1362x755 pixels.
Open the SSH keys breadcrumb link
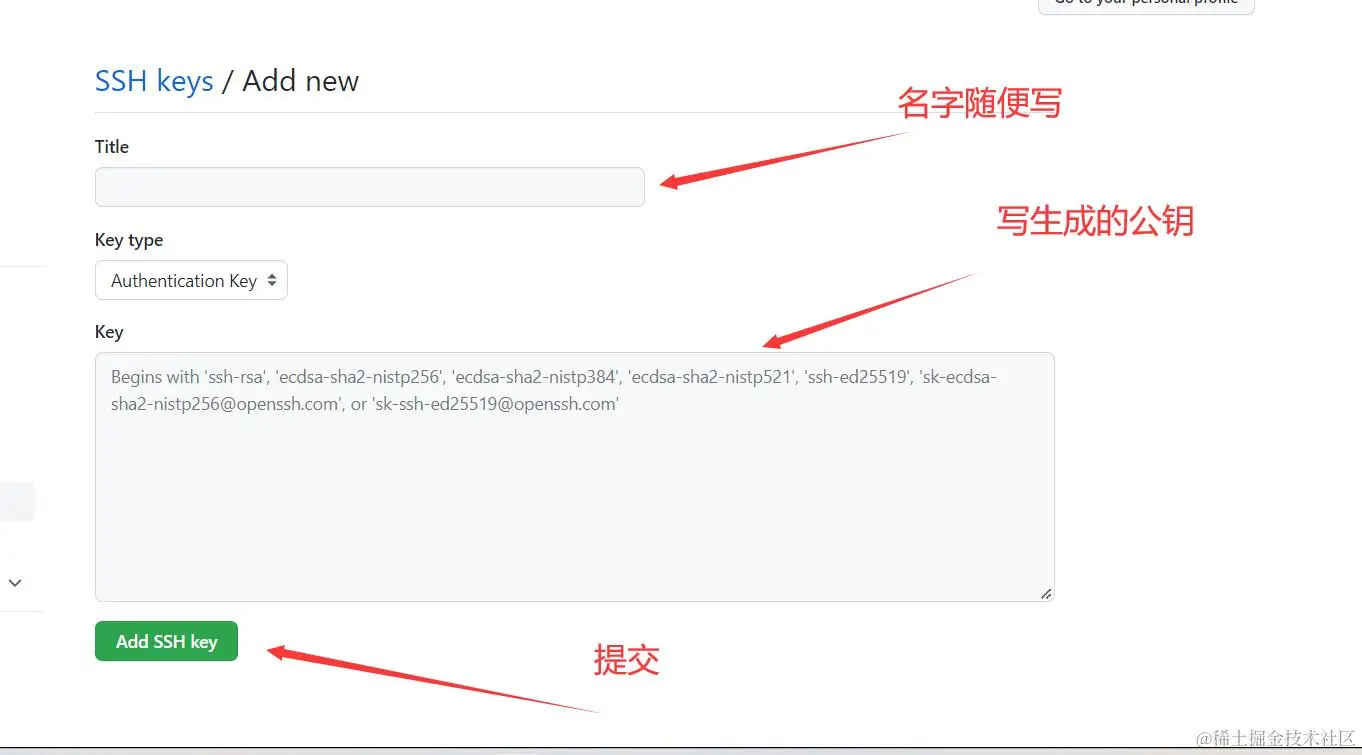[x=154, y=81]
